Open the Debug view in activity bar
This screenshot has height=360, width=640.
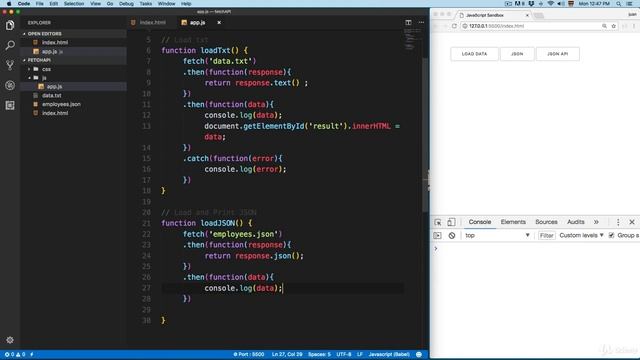click(x=10, y=85)
